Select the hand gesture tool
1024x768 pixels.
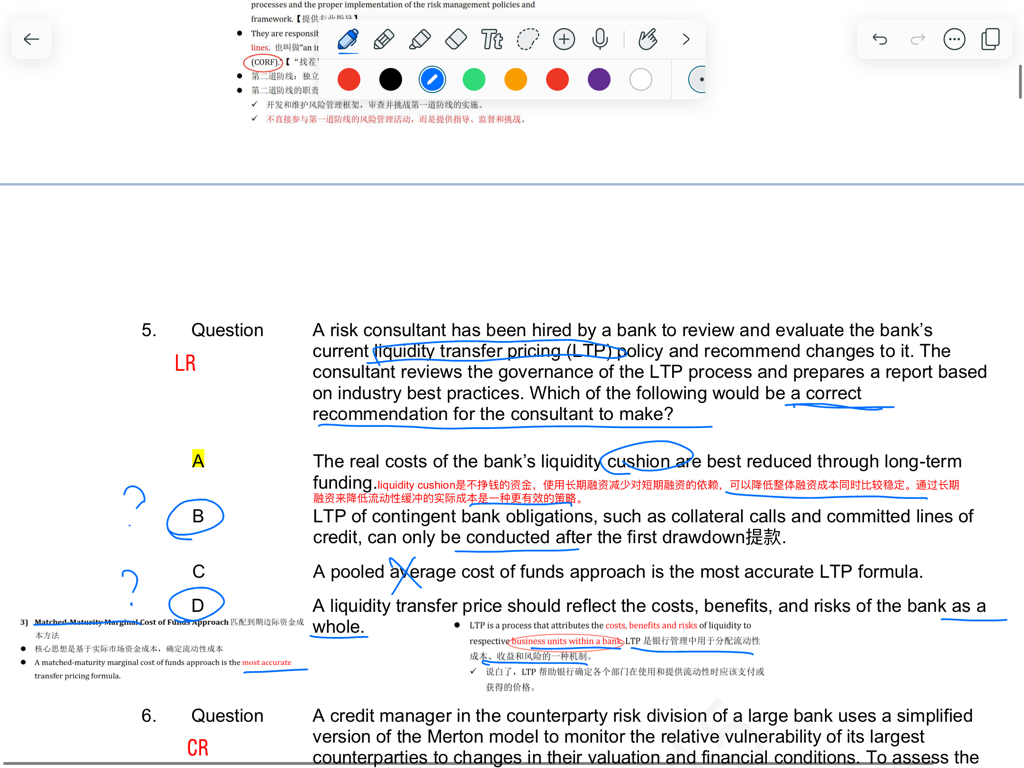(648, 39)
